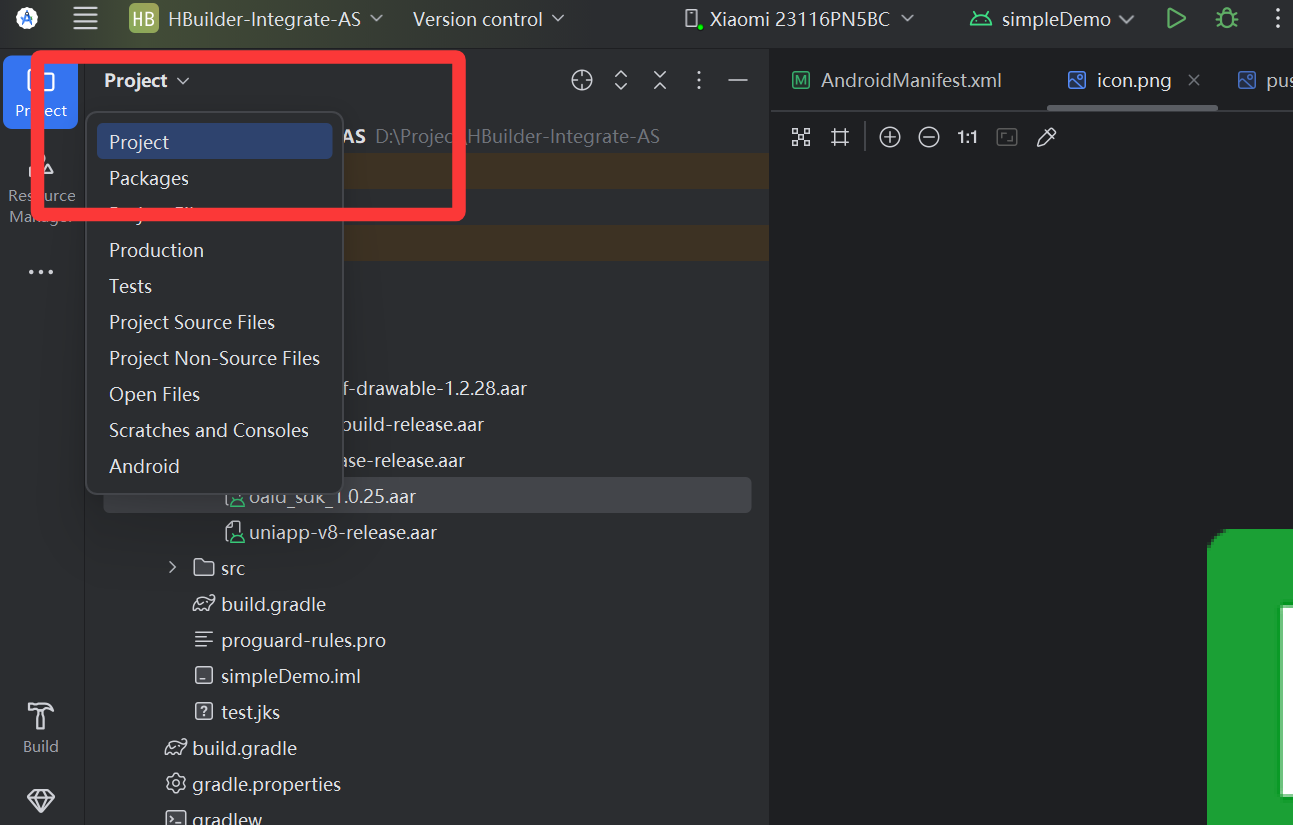Select the build-release.aar library

pos(413,424)
